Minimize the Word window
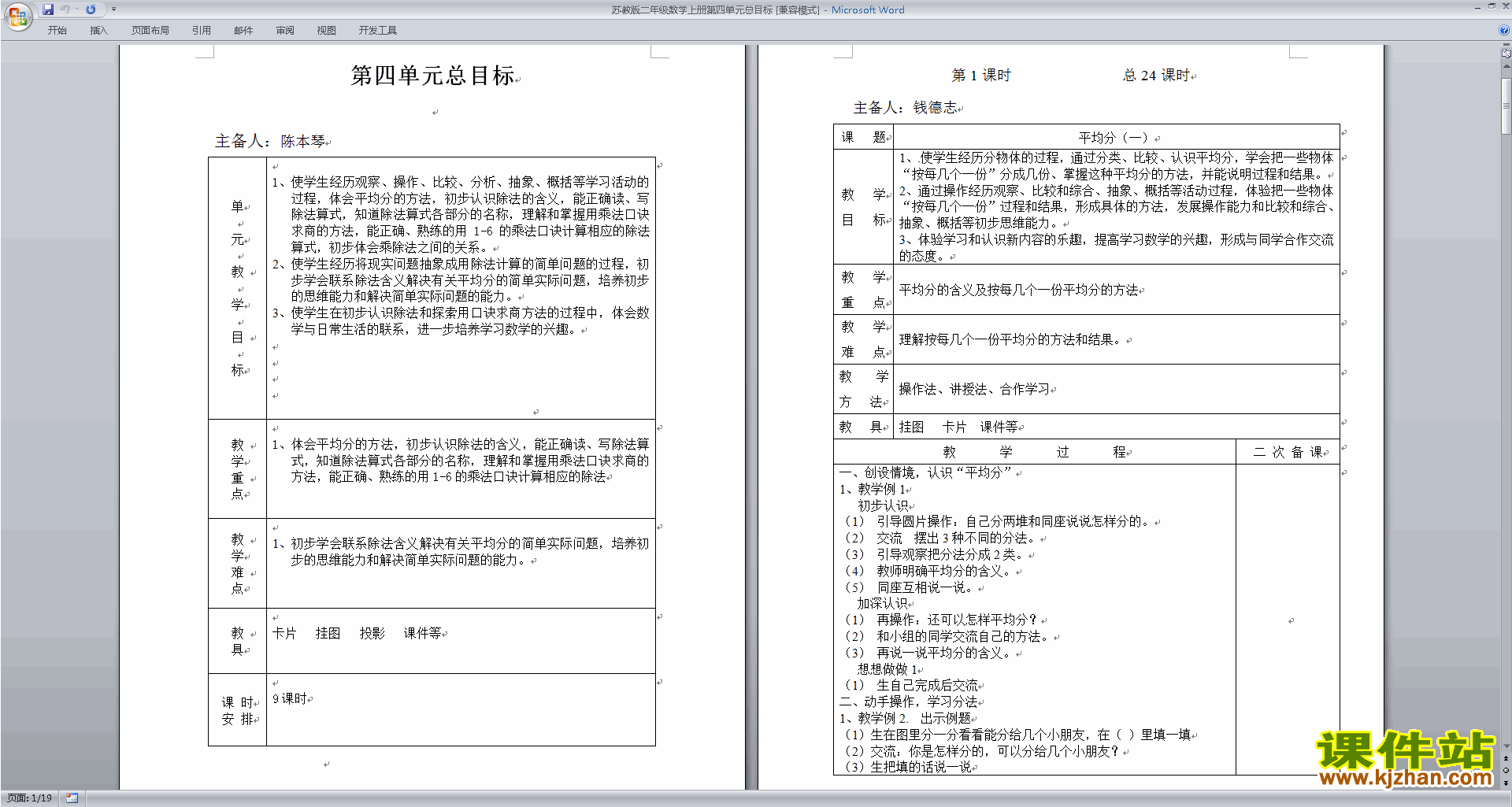The height and width of the screenshot is (807, 1512). [x=1478, y=7]
